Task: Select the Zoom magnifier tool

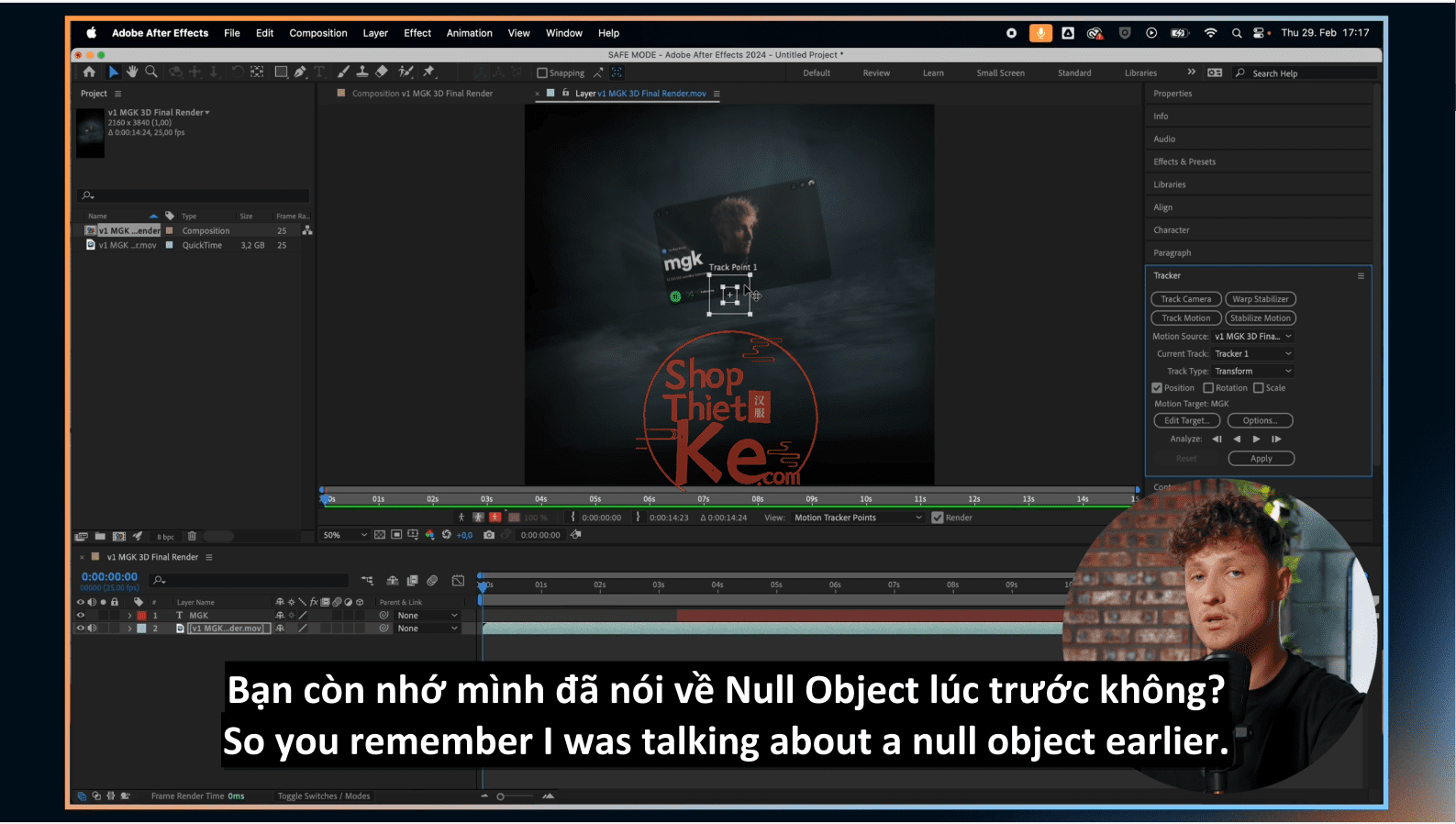Action: pyautogui.click(x=151, y=72)
